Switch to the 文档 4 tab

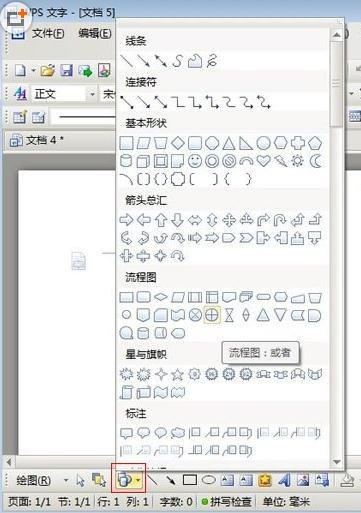pos(37,140)
